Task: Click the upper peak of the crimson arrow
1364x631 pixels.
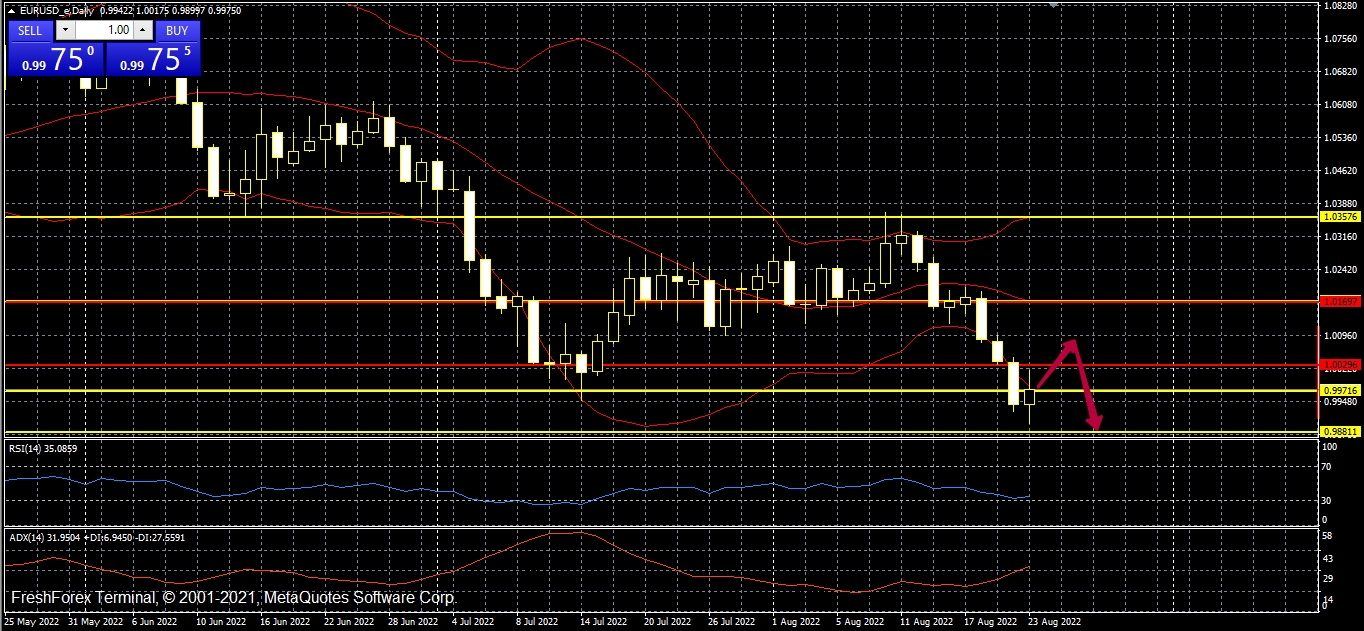Action: point(1072,343)
